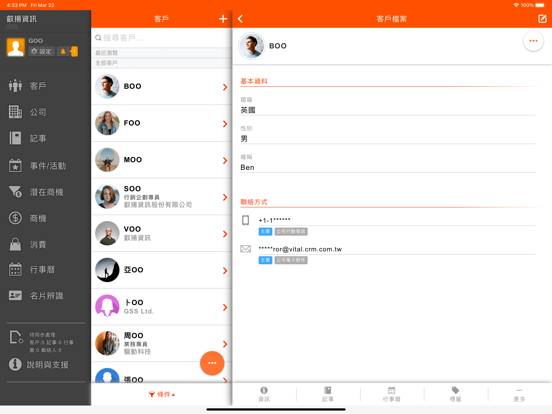Go back with the left chevron

[x=240, y=19]
